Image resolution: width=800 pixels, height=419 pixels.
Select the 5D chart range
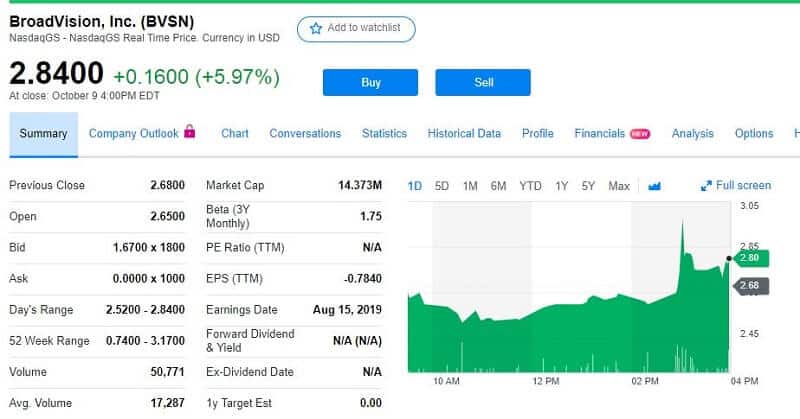tap(442, 186)
